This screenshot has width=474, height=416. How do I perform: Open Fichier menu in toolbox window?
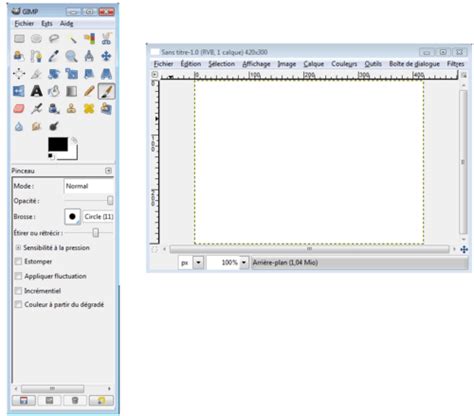click(24, 24)
